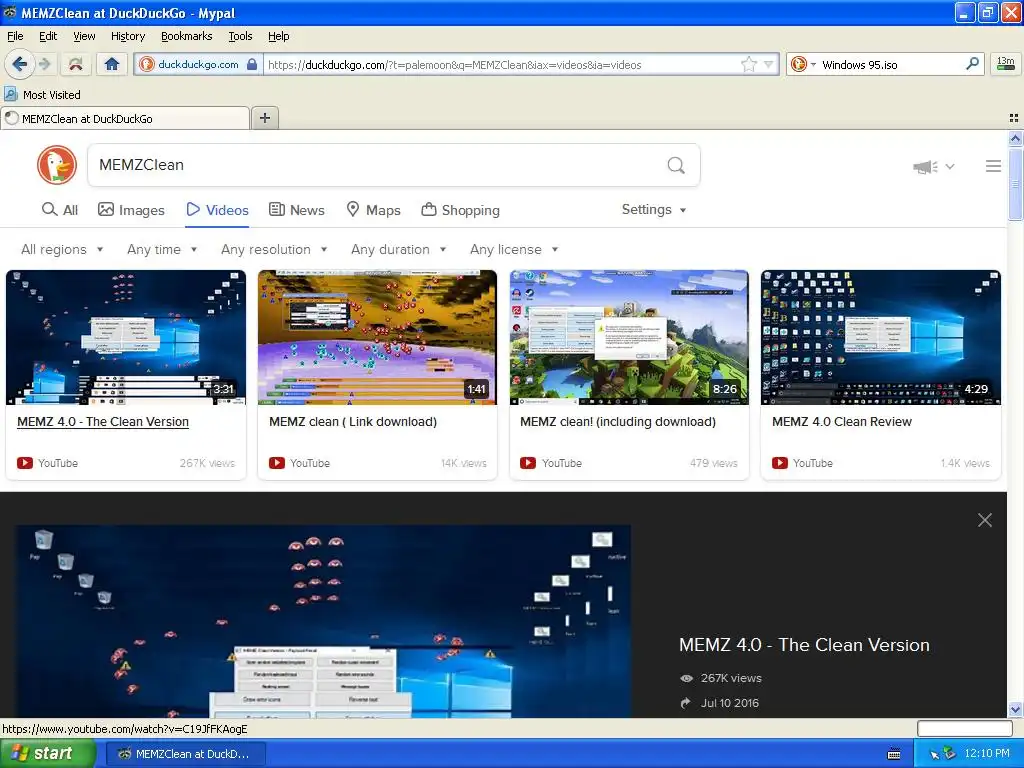This screenshot has width=1024, height=768.
Task: Select the MEMZClean at DuckDuckGo tab
Action: (125, 118)
